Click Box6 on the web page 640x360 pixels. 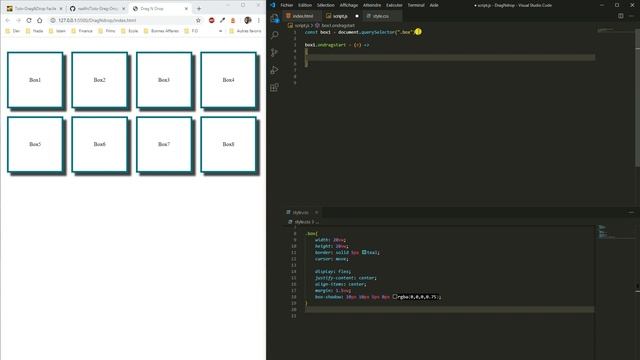100,144
